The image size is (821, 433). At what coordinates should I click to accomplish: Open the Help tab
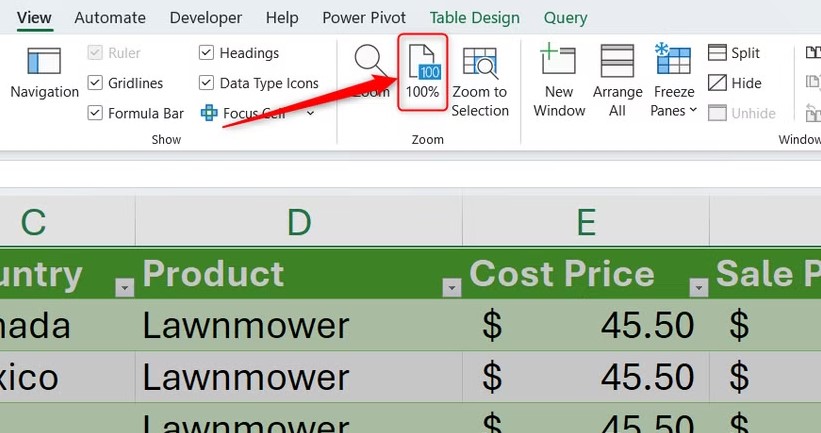(282, 18)
